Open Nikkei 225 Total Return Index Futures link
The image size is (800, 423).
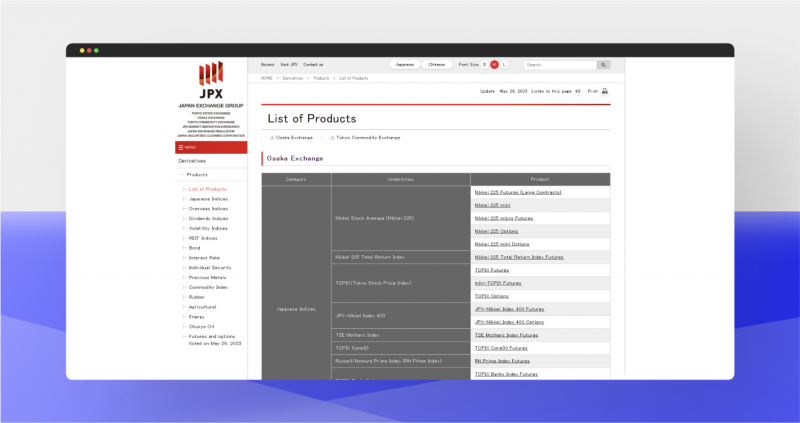tap(519, 257)
